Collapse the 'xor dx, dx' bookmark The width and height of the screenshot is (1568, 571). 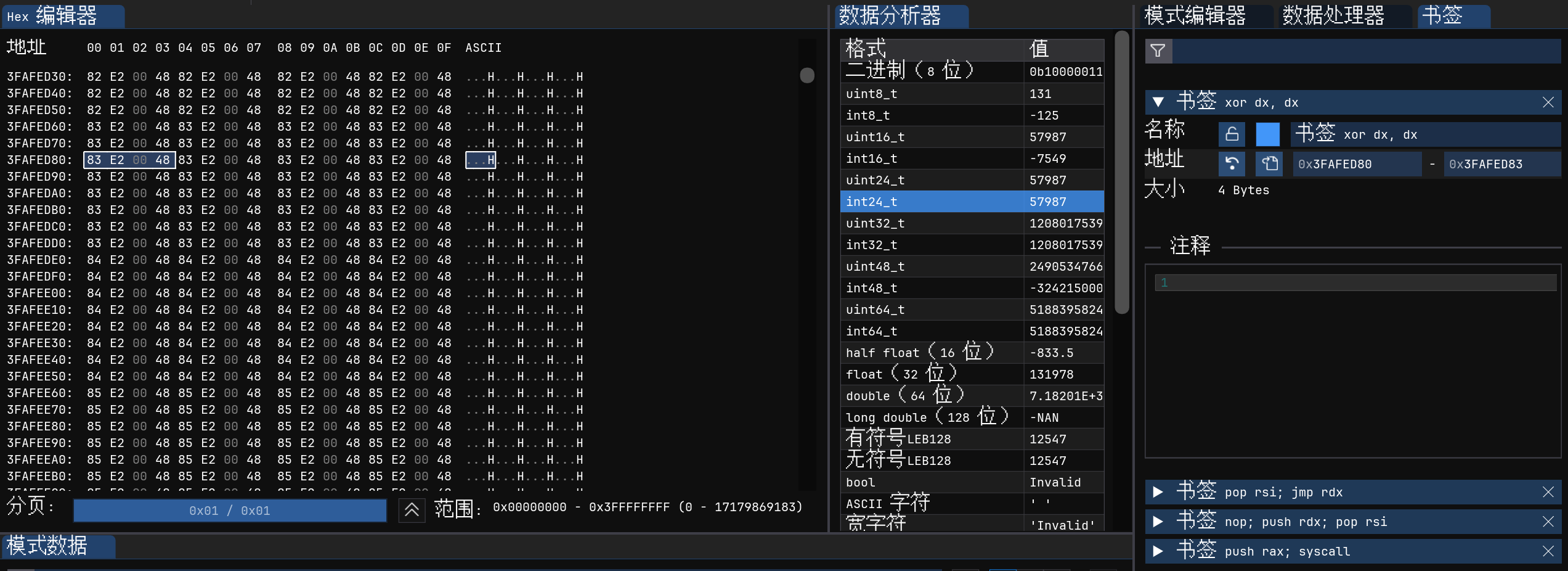1158,102
